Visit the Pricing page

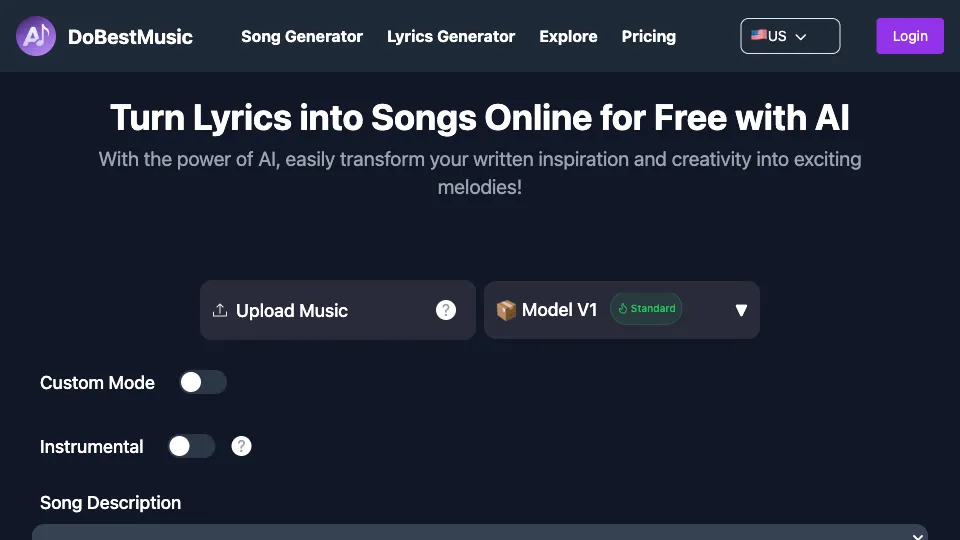tap(648, 37)
